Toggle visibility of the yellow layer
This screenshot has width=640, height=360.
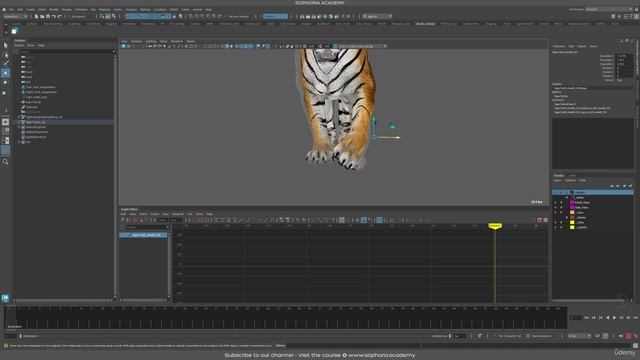pos(555,222)
